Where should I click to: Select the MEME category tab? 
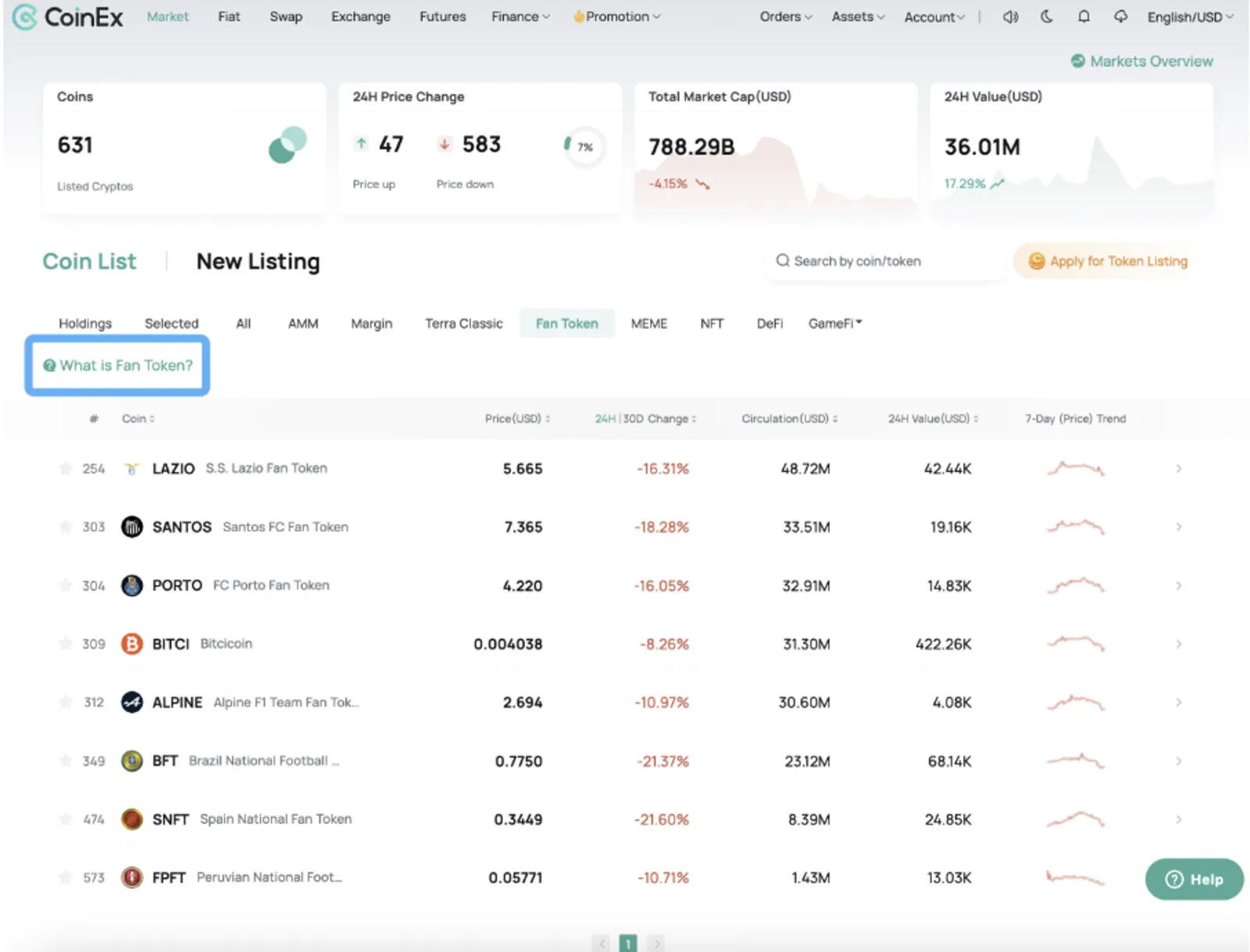point(649,323)
